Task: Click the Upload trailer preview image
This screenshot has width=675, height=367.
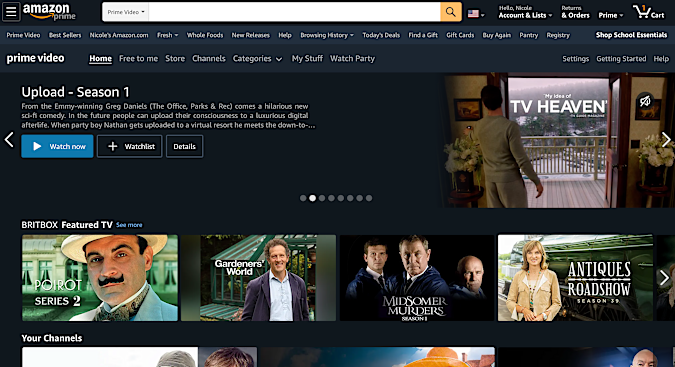Action: pyautogui.click(x=559, y=140)
